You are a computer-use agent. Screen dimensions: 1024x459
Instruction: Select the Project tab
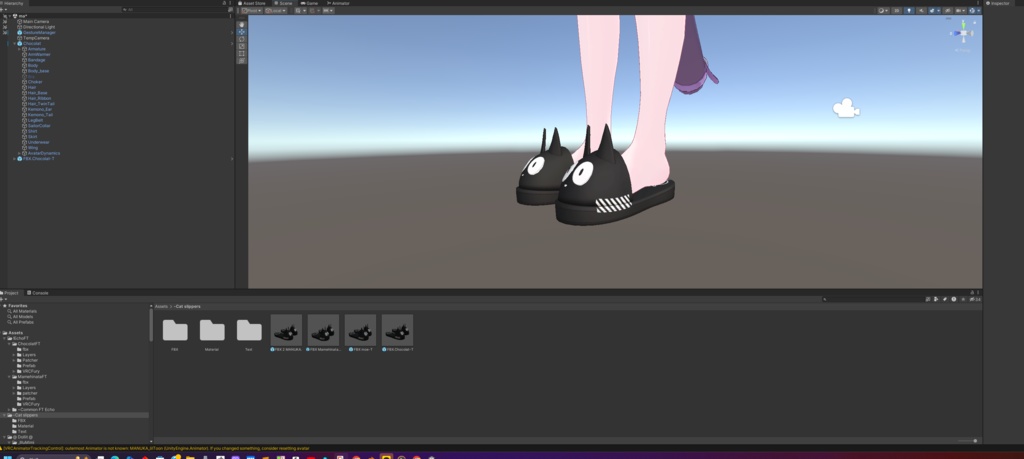point(10,293)
